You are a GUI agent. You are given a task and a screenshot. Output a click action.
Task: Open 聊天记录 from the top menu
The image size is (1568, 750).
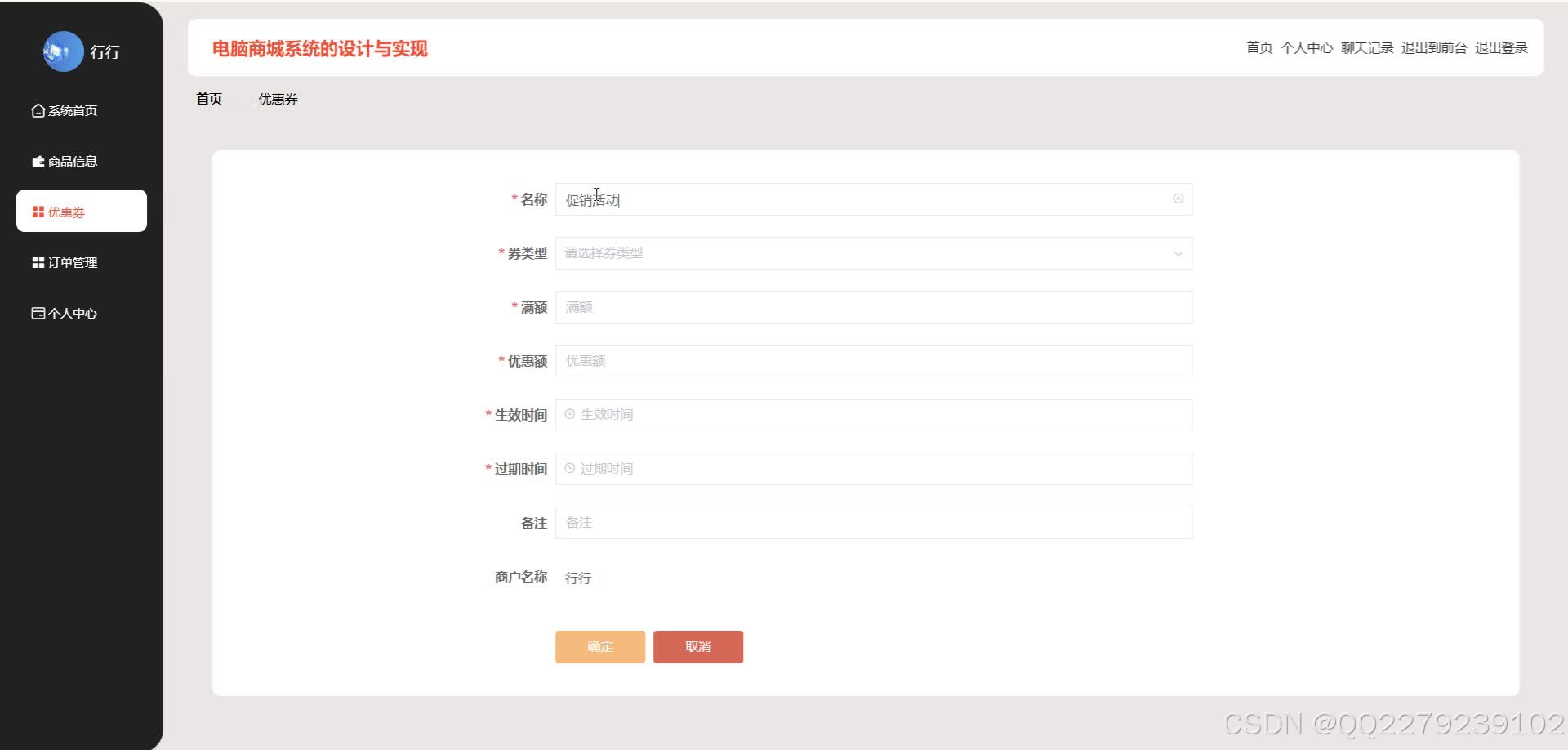(1367, 47)
